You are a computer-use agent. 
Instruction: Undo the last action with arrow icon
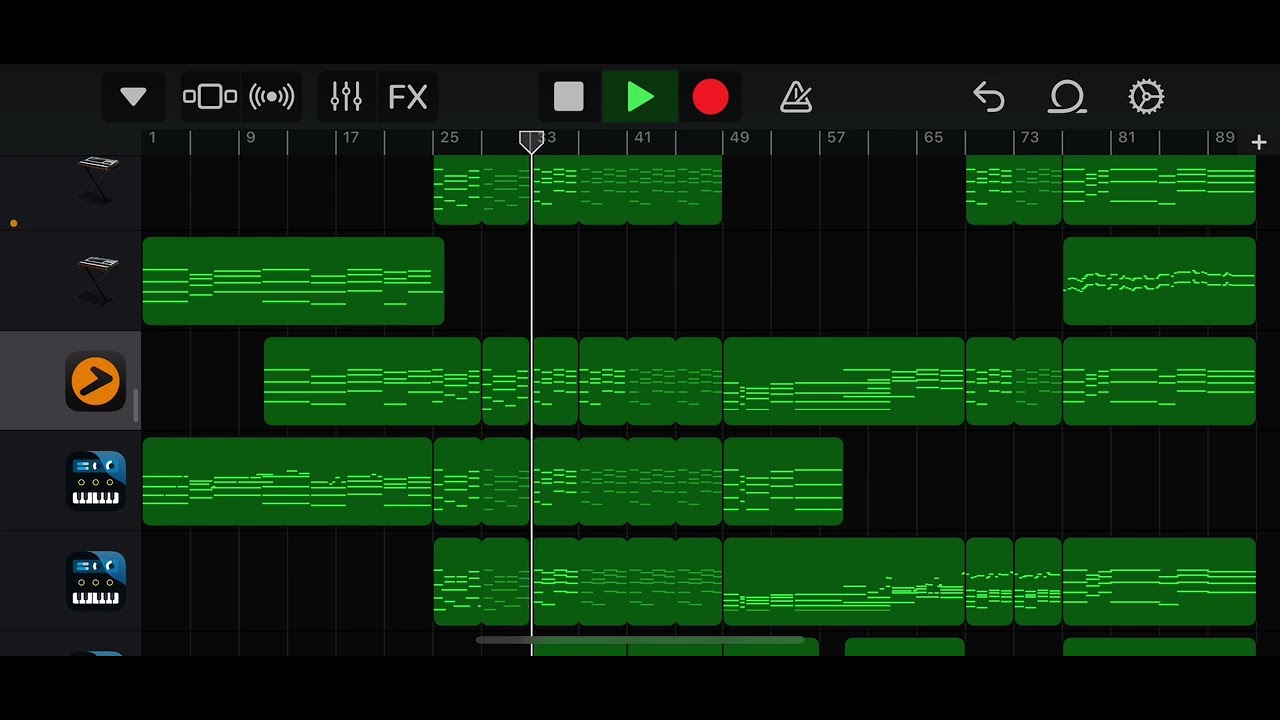pos(988,97)
